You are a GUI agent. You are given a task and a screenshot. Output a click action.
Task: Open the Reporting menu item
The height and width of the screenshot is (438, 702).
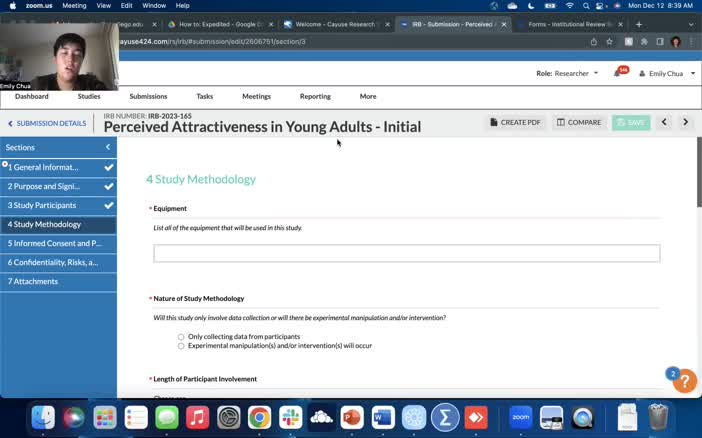point(315,96)
